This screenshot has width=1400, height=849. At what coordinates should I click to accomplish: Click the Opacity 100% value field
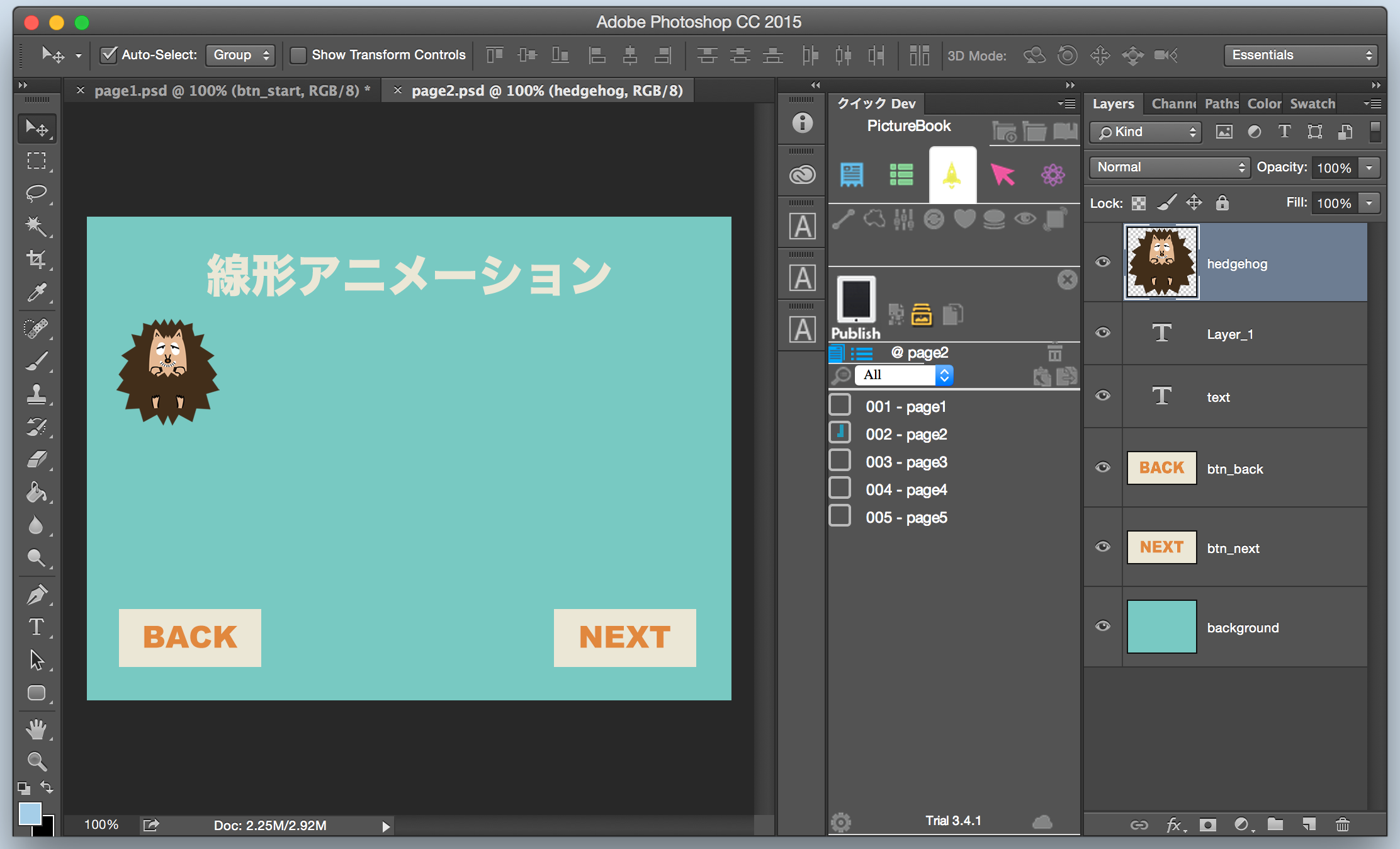(1335, 168)
